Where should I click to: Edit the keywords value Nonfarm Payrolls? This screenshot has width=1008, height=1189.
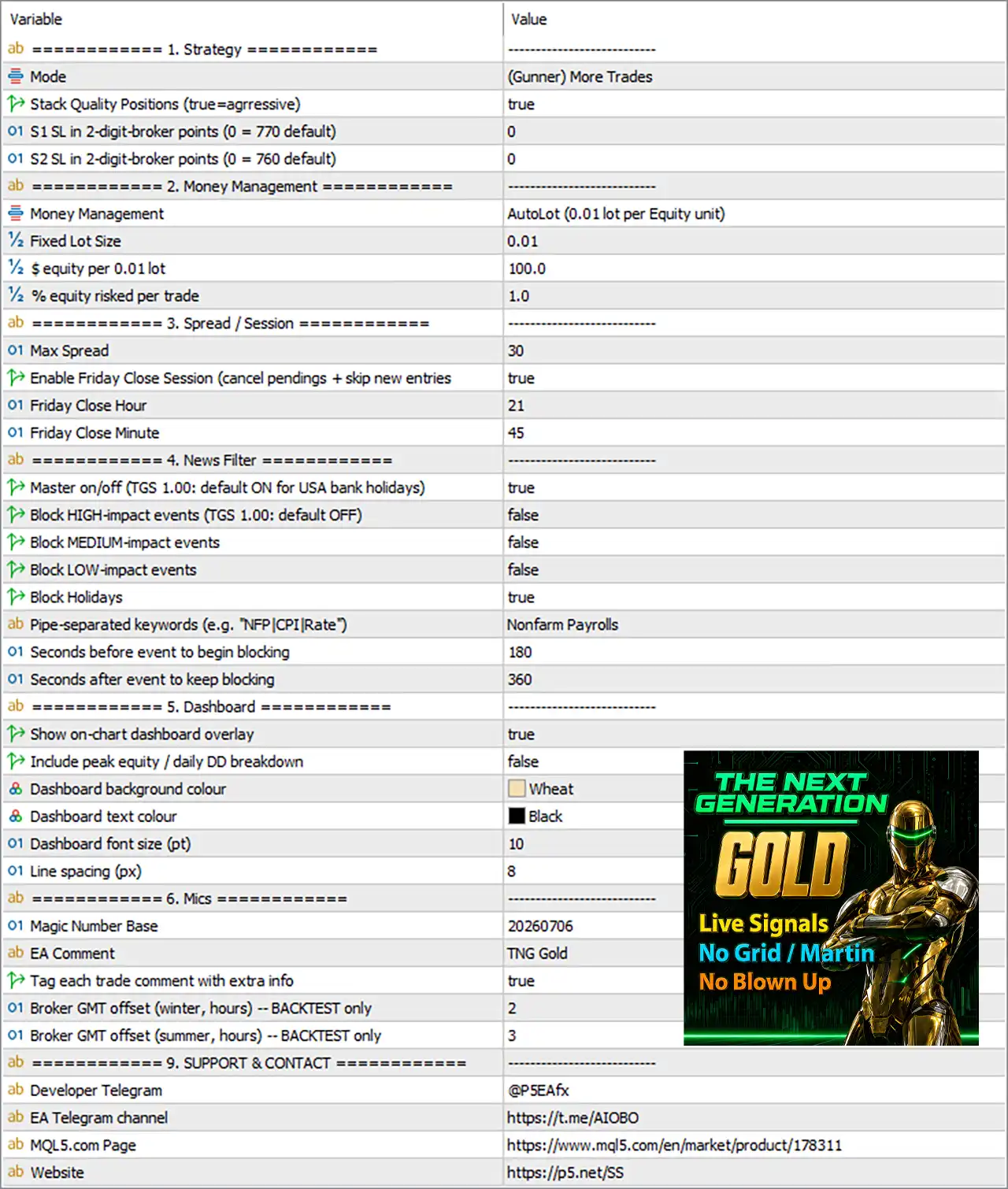pos(562,624)
